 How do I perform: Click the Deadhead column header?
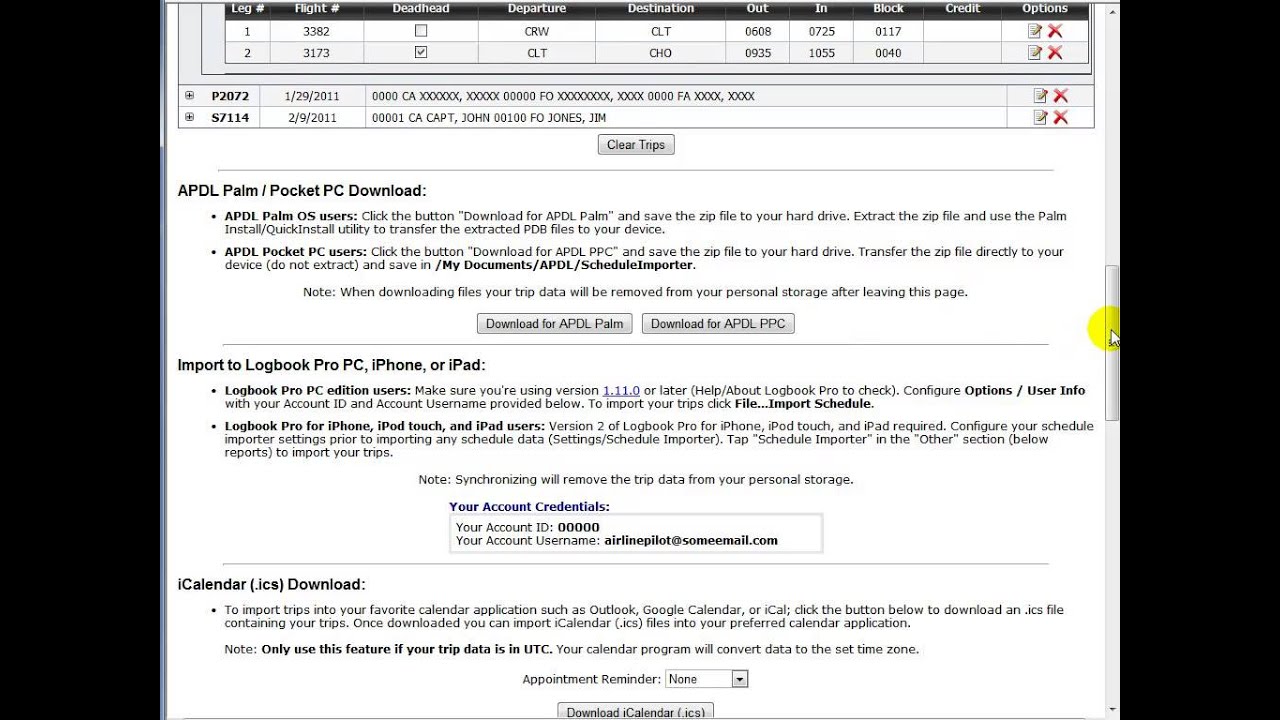tap(421, 8)
